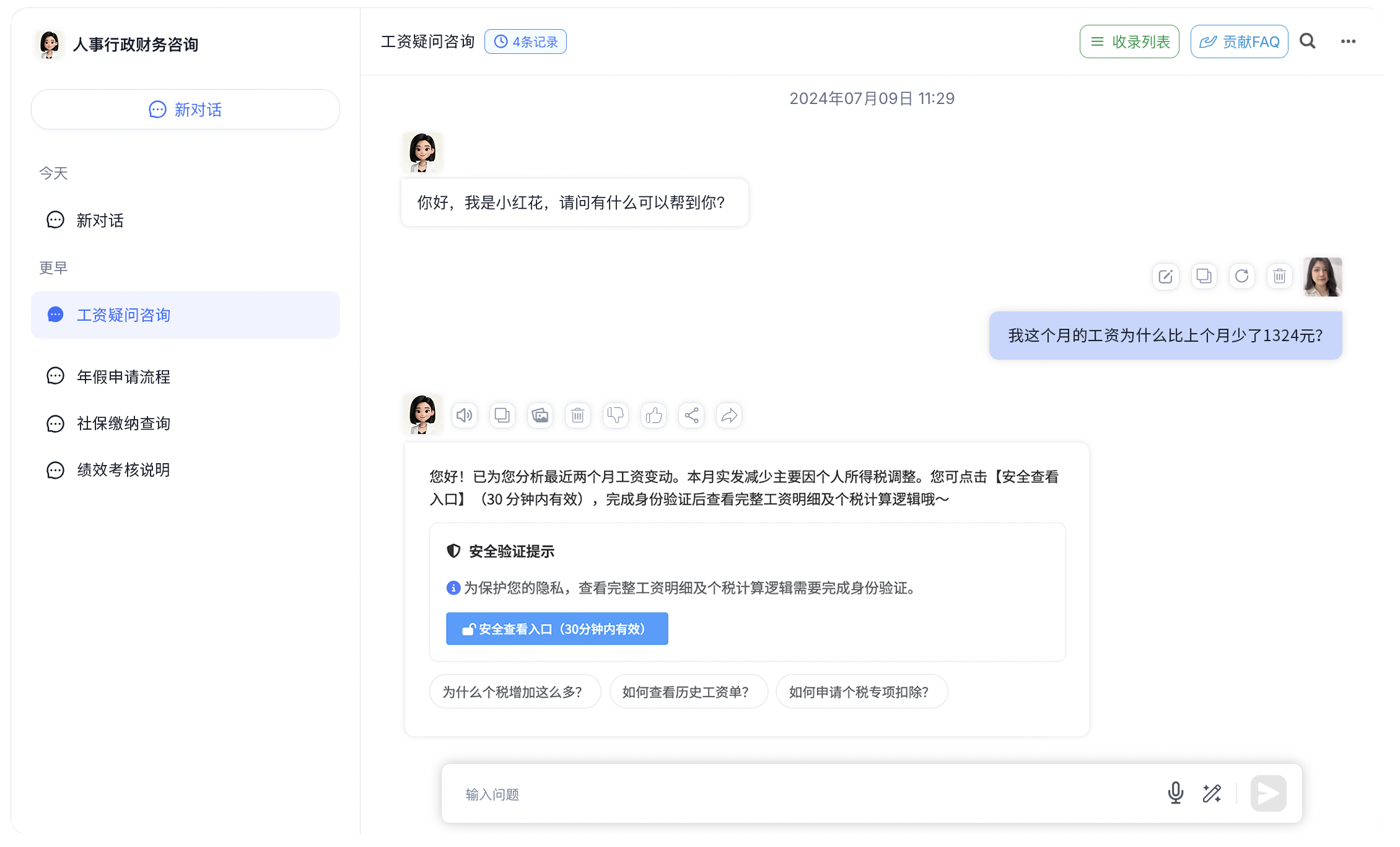Play the bot reply aloud with speaker icon
Screen dimensions: 1400x847
point(465,415)
